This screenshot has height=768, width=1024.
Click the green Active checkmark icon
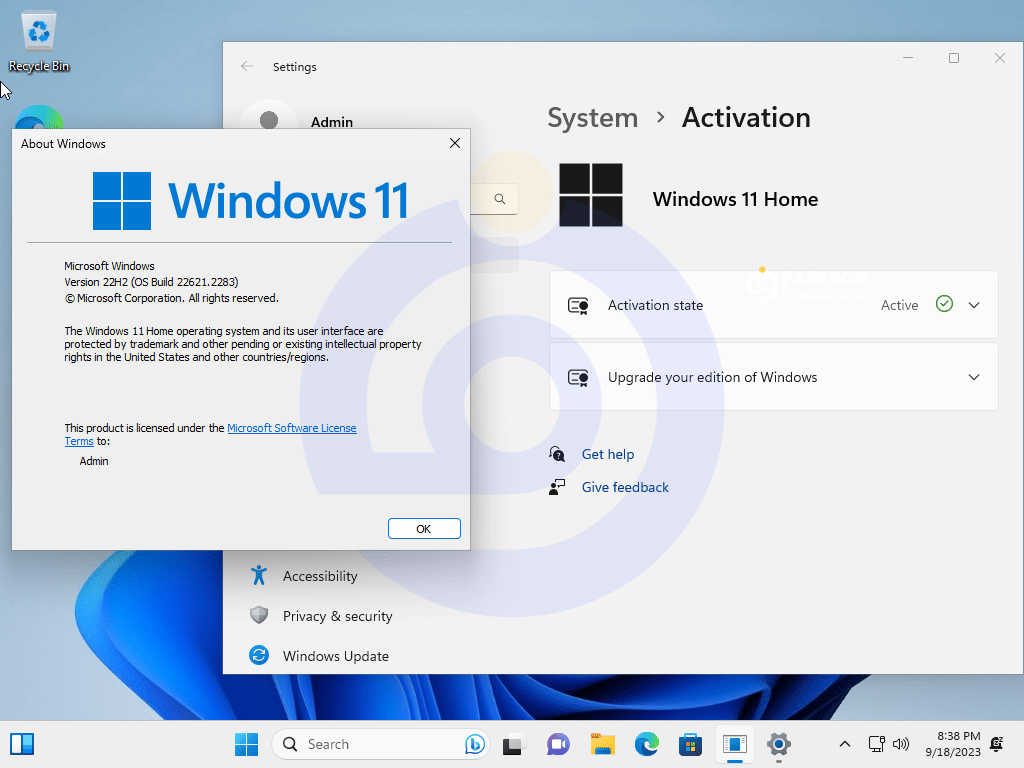pyautogui.click(x=944, y=304)
